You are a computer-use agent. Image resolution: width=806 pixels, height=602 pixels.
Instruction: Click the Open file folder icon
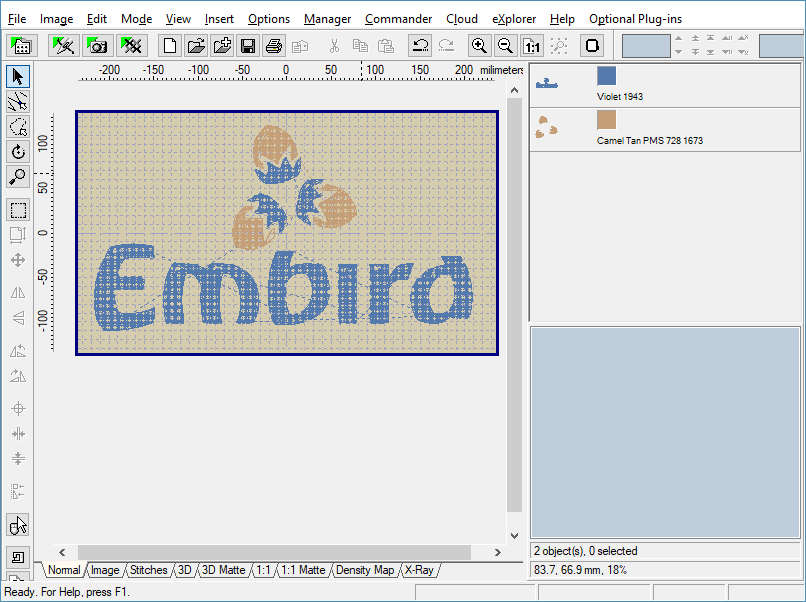coord(196,46)
